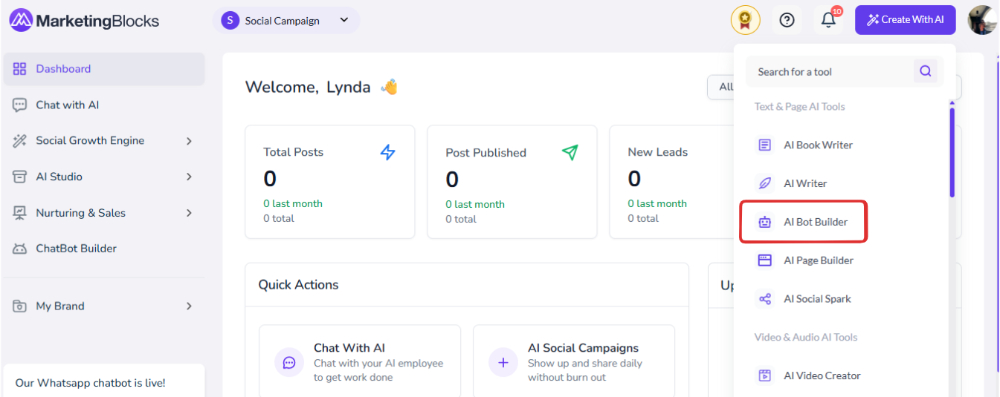Click the tools panel vertical scrollbar
Viewport: 1000px width, 397px height.
click(x=952, y=152)
